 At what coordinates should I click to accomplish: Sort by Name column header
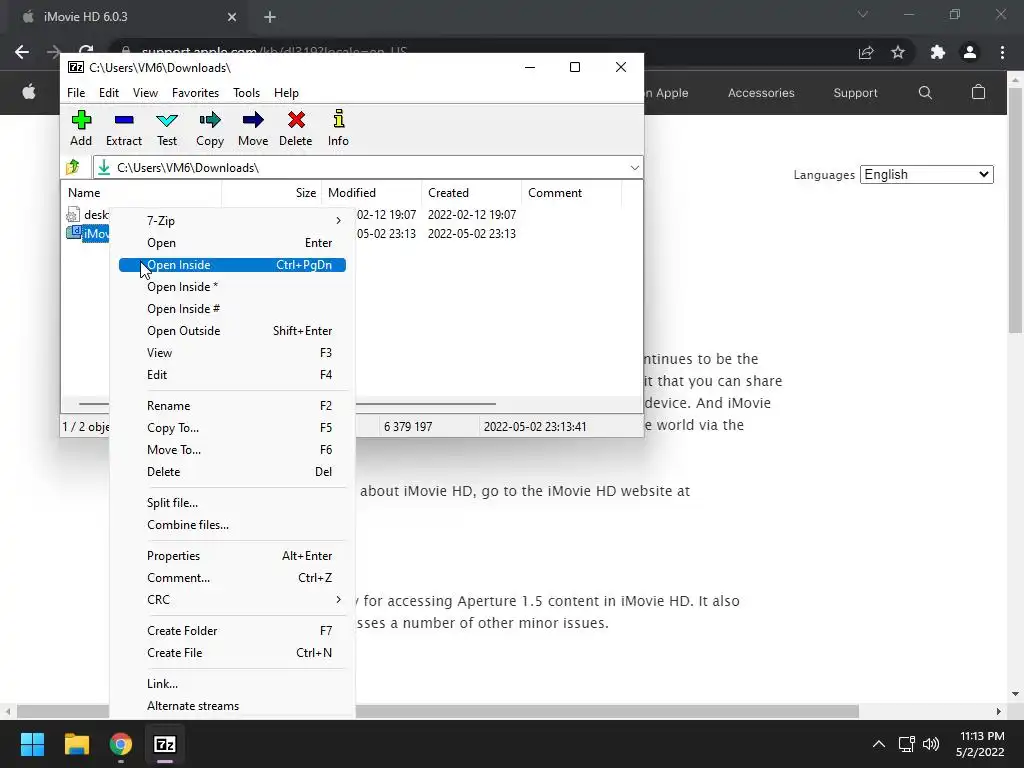pyautogui.click(x=142, y=193)
